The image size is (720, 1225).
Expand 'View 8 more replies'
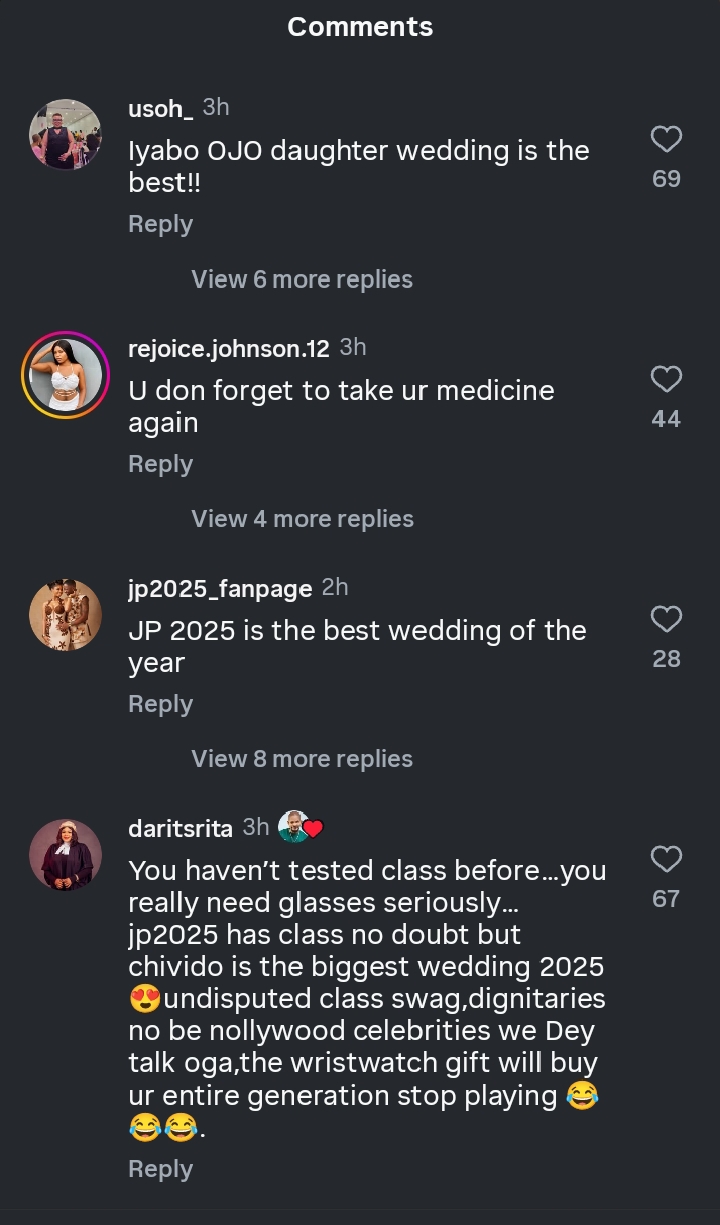(302, 759)
